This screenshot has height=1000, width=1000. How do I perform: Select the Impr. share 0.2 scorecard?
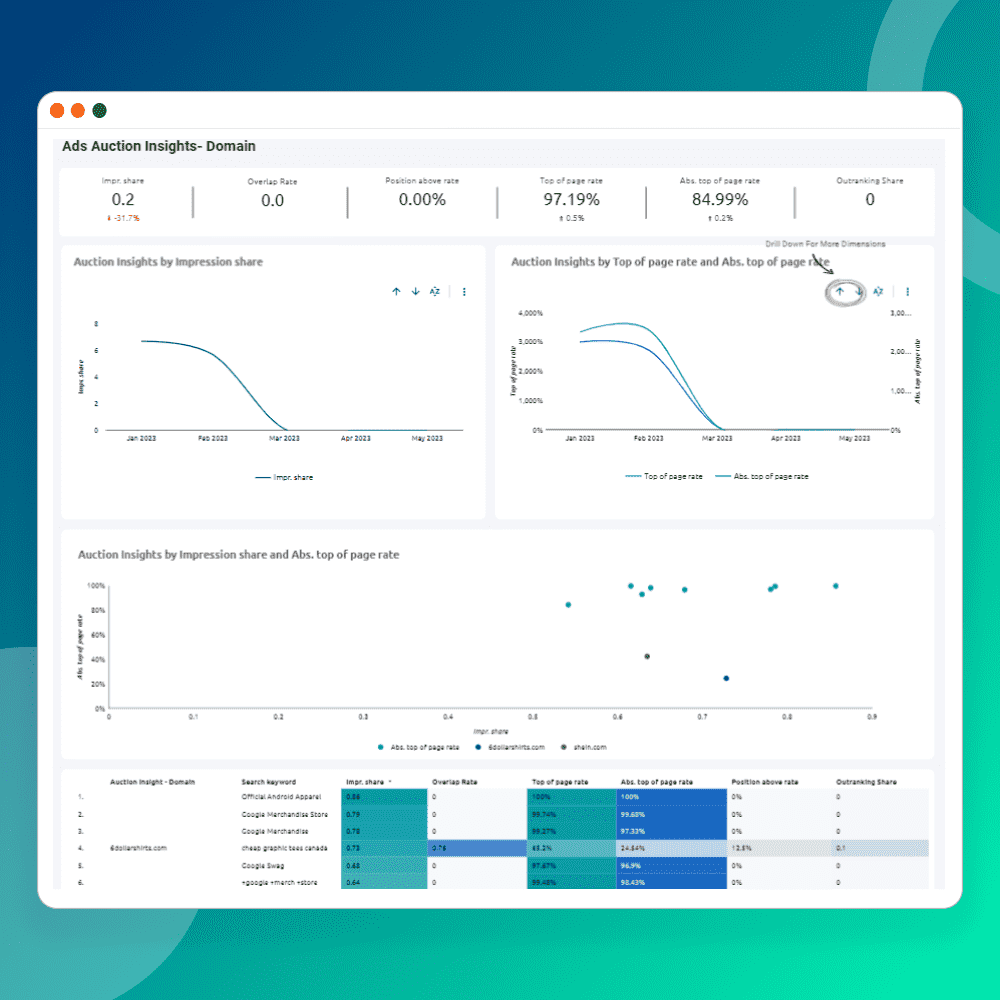pyautogui.click(x=123, y=200)
